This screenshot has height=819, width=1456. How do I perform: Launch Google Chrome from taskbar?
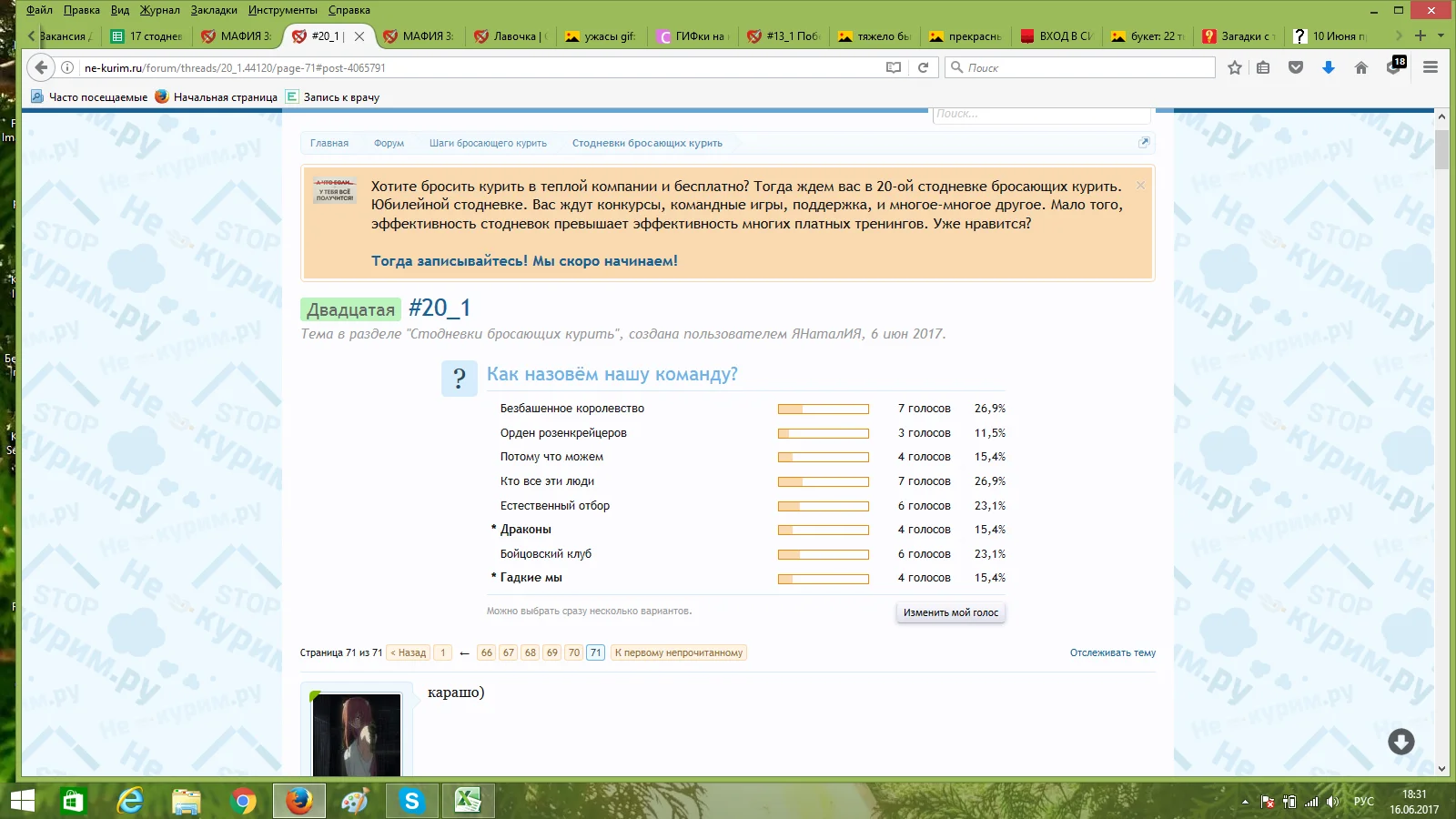243,801
